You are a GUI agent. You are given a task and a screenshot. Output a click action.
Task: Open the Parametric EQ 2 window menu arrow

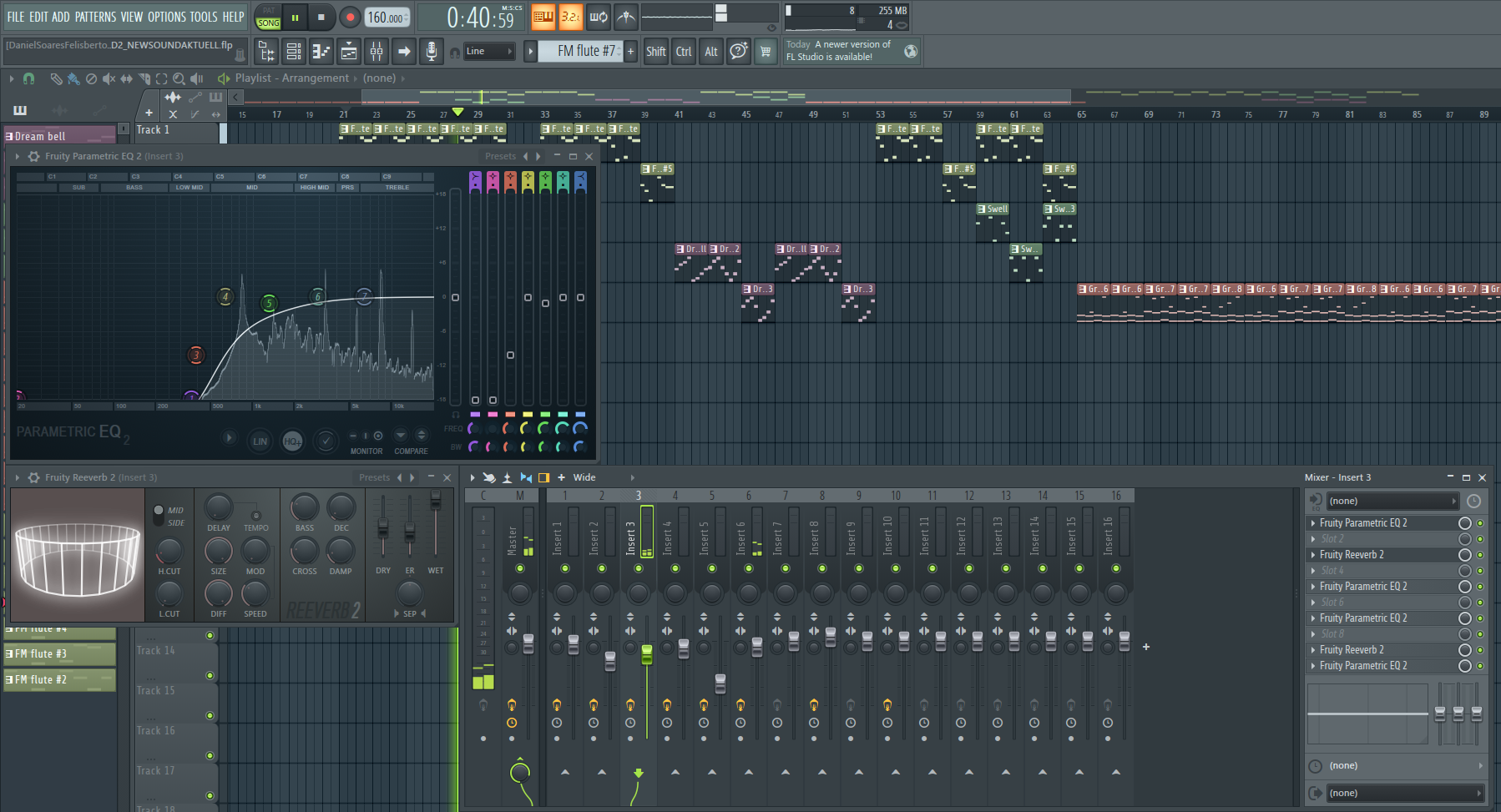[18, 156]
